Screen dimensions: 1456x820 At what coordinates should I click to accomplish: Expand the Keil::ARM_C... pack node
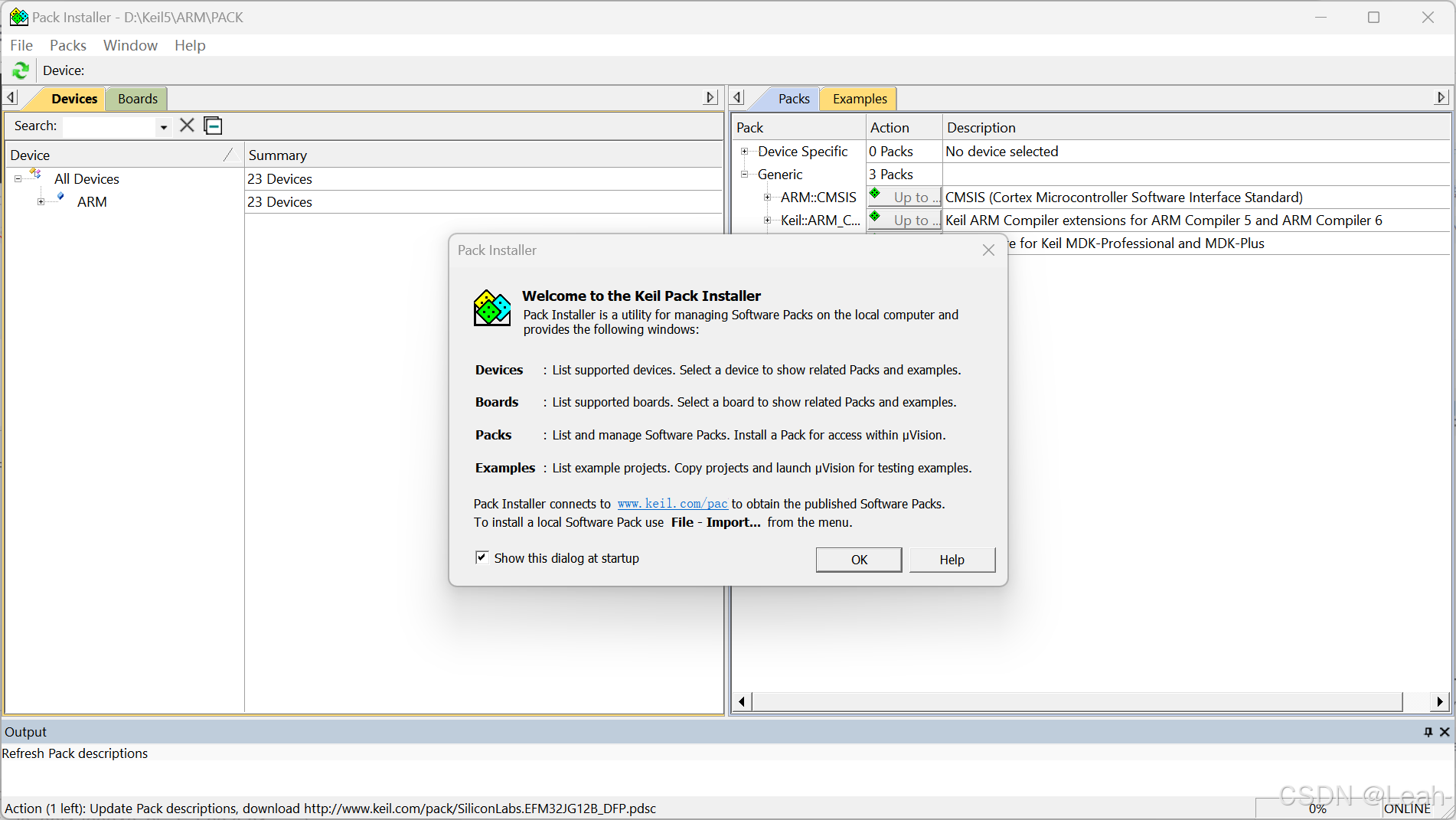pyautogui.click(x=767, y=221)
